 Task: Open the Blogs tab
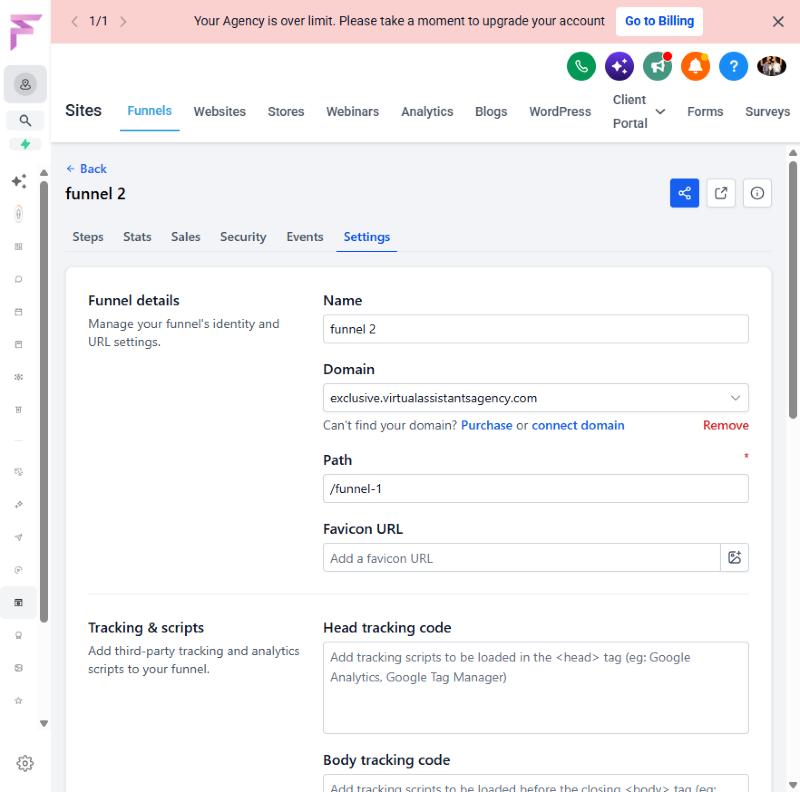coord(491,111)
